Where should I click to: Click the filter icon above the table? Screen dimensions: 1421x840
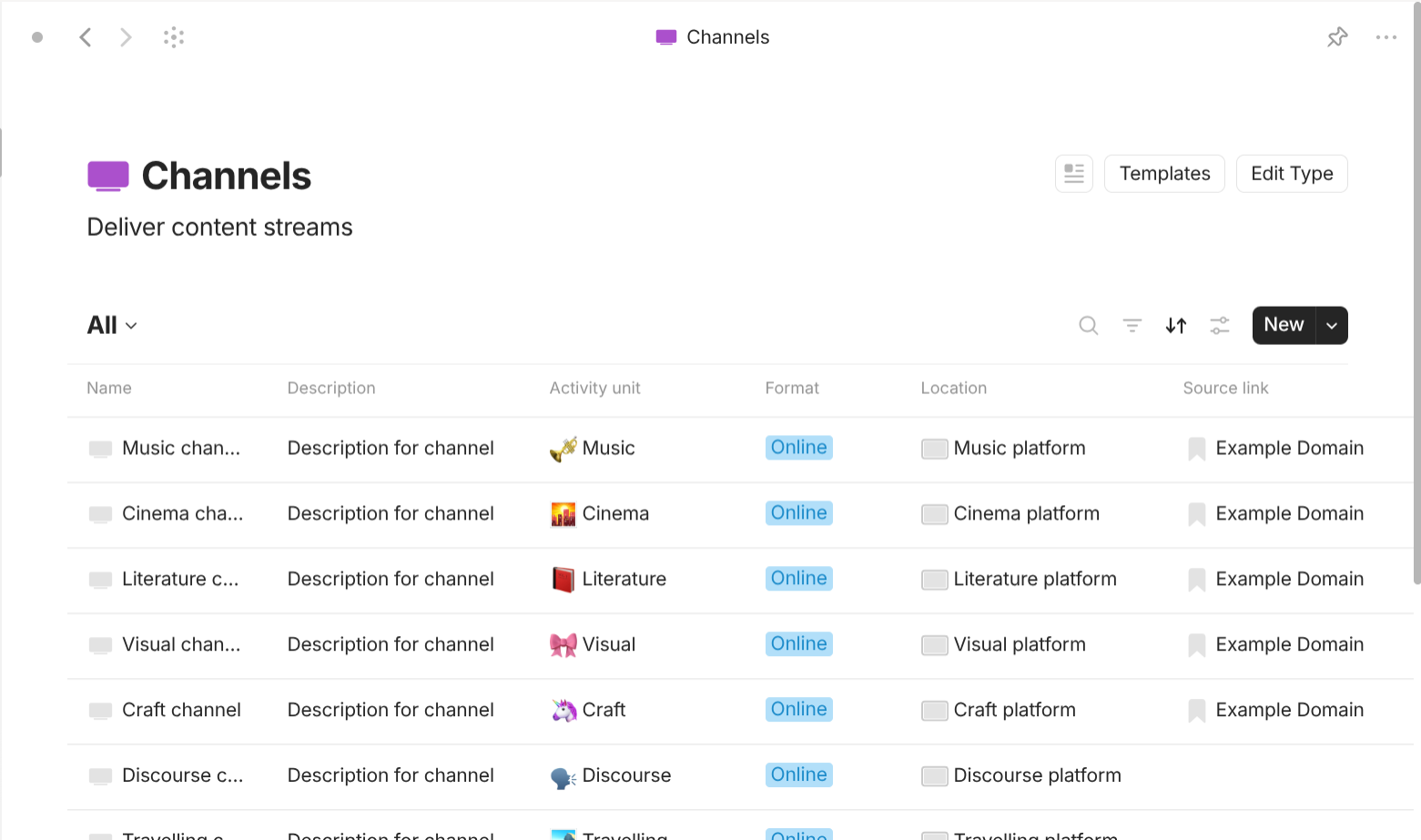coord(1132,325)
